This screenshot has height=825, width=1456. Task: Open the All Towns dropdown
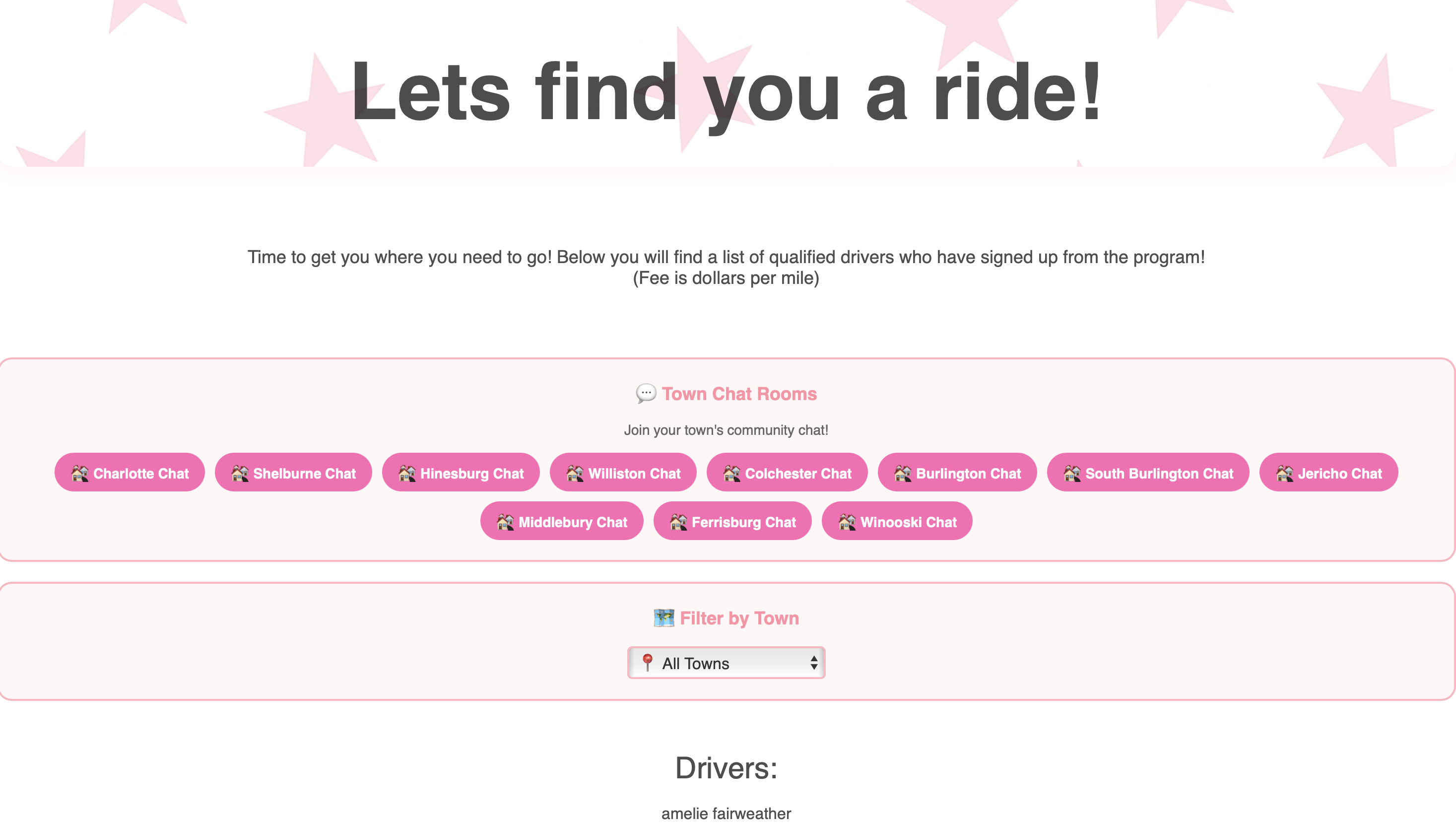coord(726,663)
